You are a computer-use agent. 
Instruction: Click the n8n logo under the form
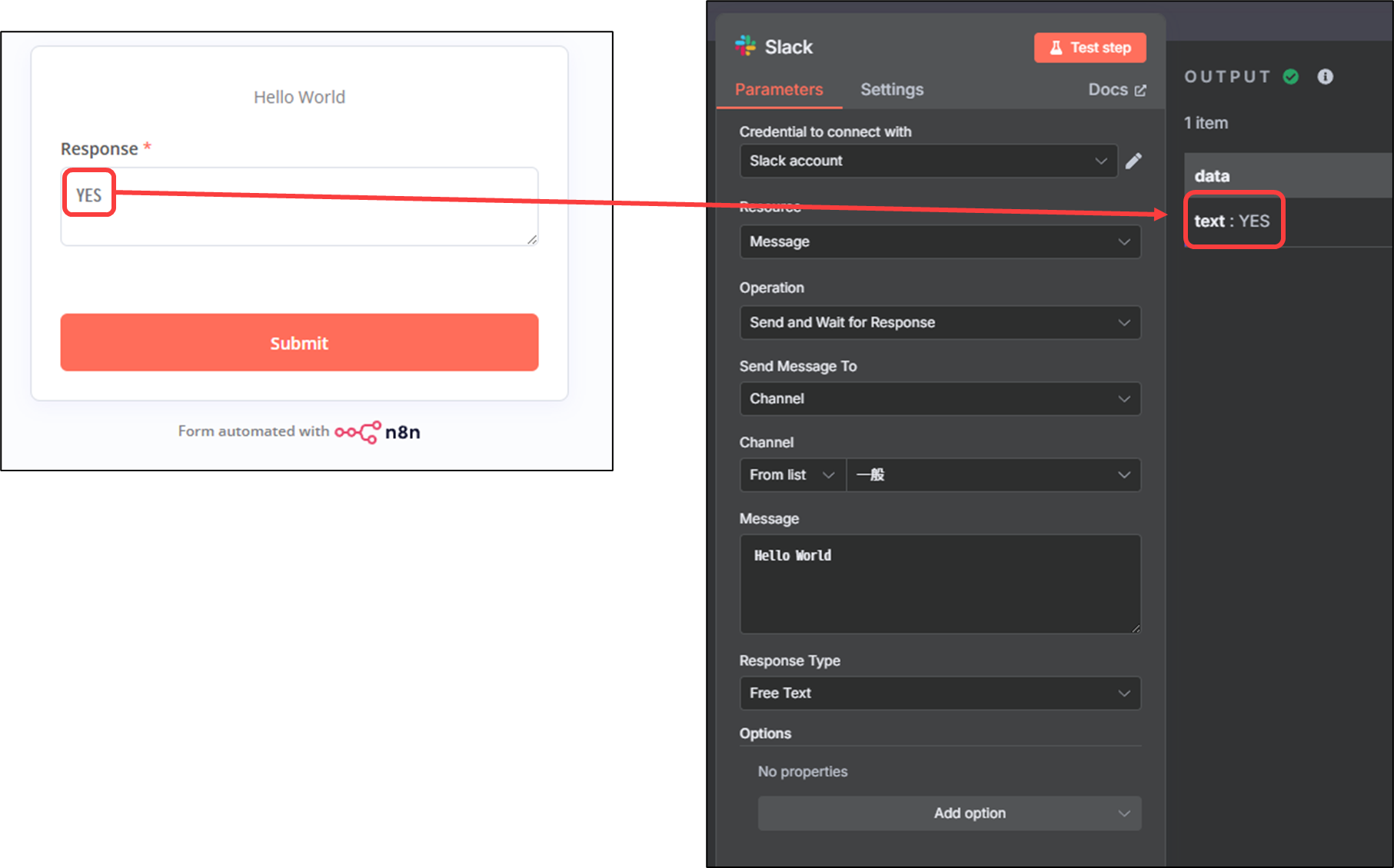pos(378,432)
